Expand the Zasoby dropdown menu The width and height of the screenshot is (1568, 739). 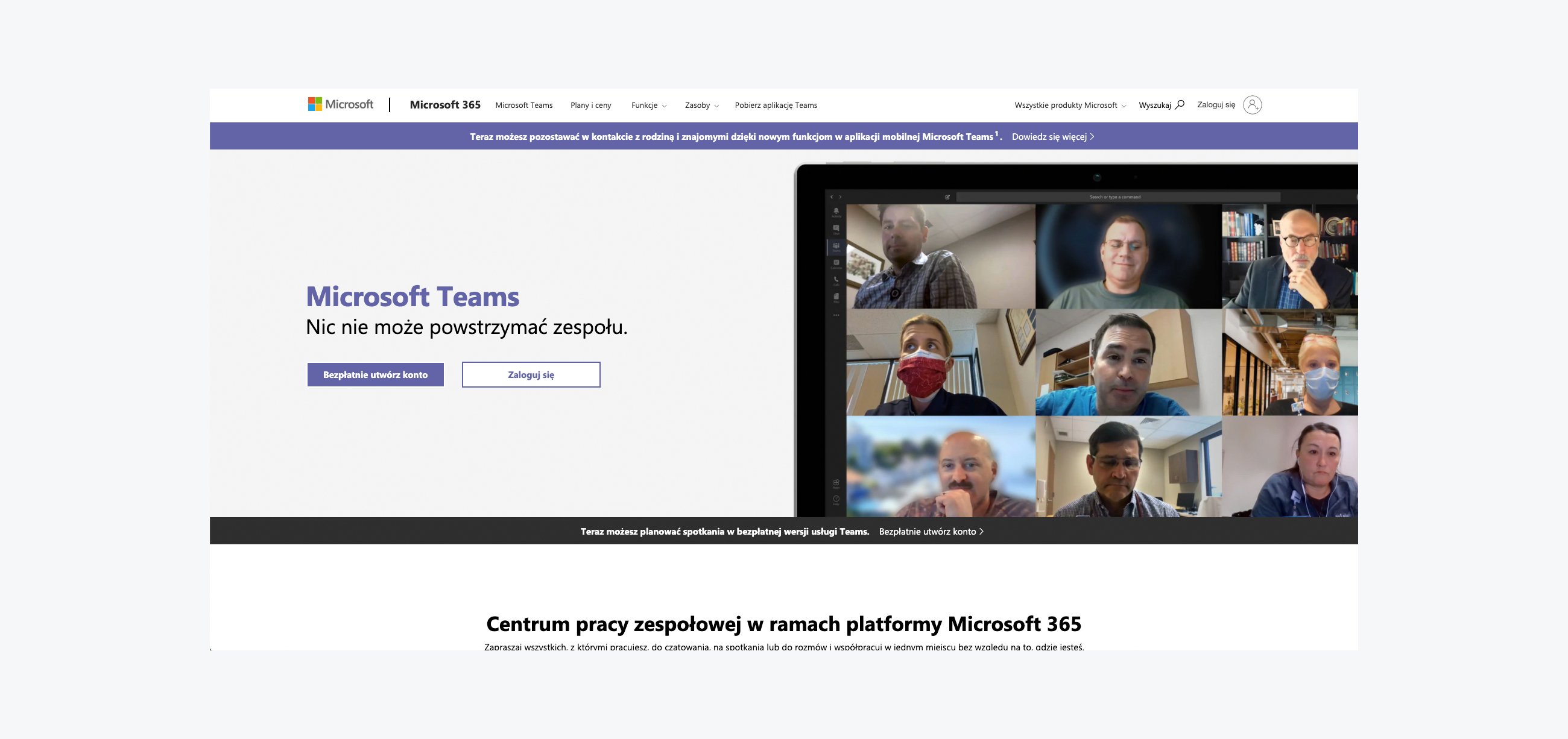702,105
